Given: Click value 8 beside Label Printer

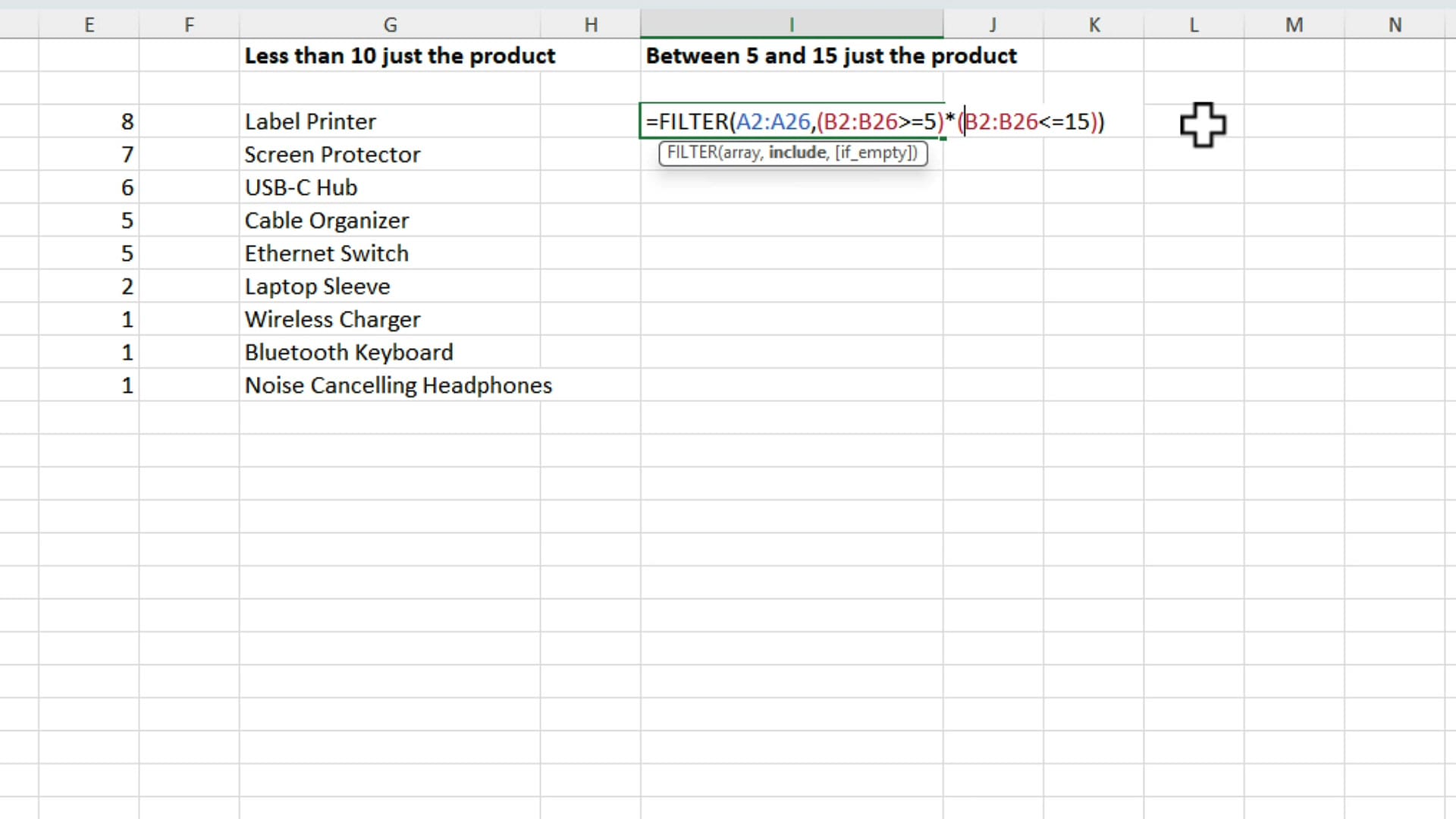Looking at the screenshot, I should 89,121.
